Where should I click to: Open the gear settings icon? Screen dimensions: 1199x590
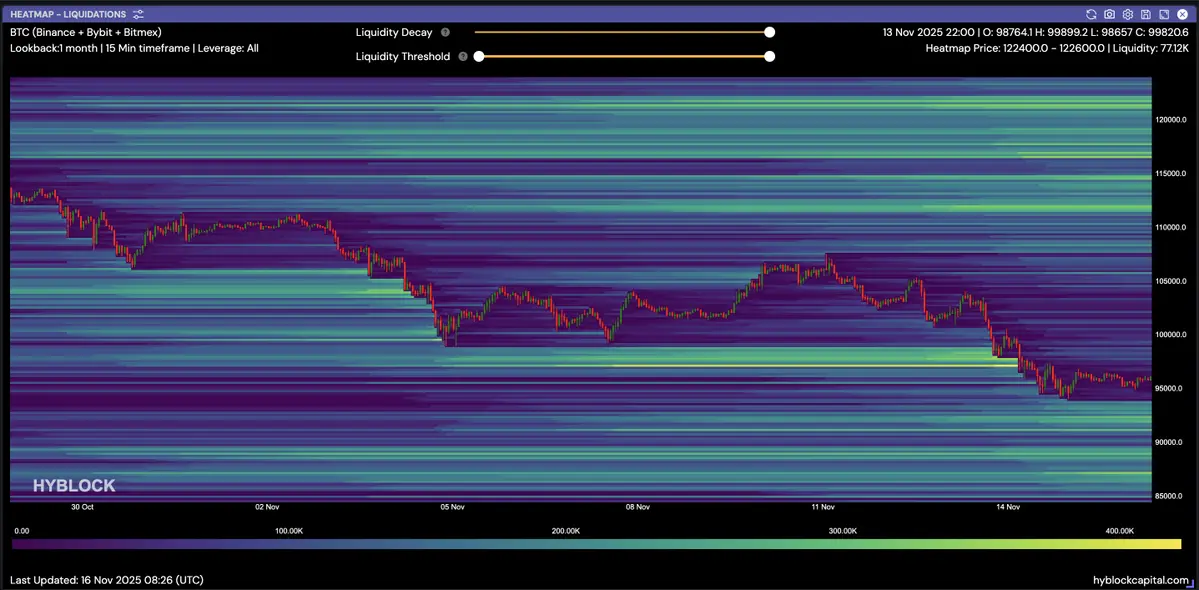coord(1127,14)
